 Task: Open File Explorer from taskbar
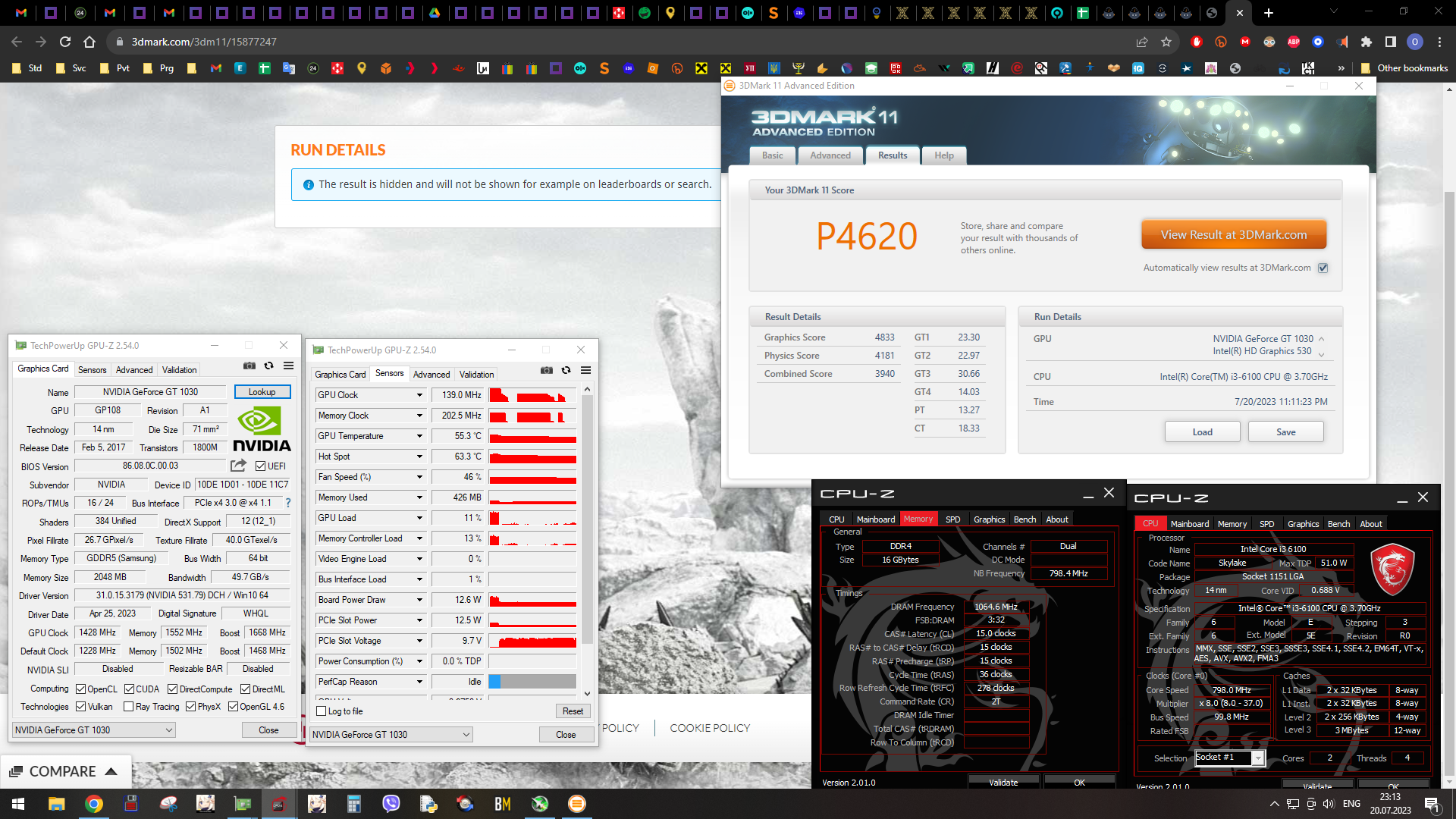(x=56, y=804)
